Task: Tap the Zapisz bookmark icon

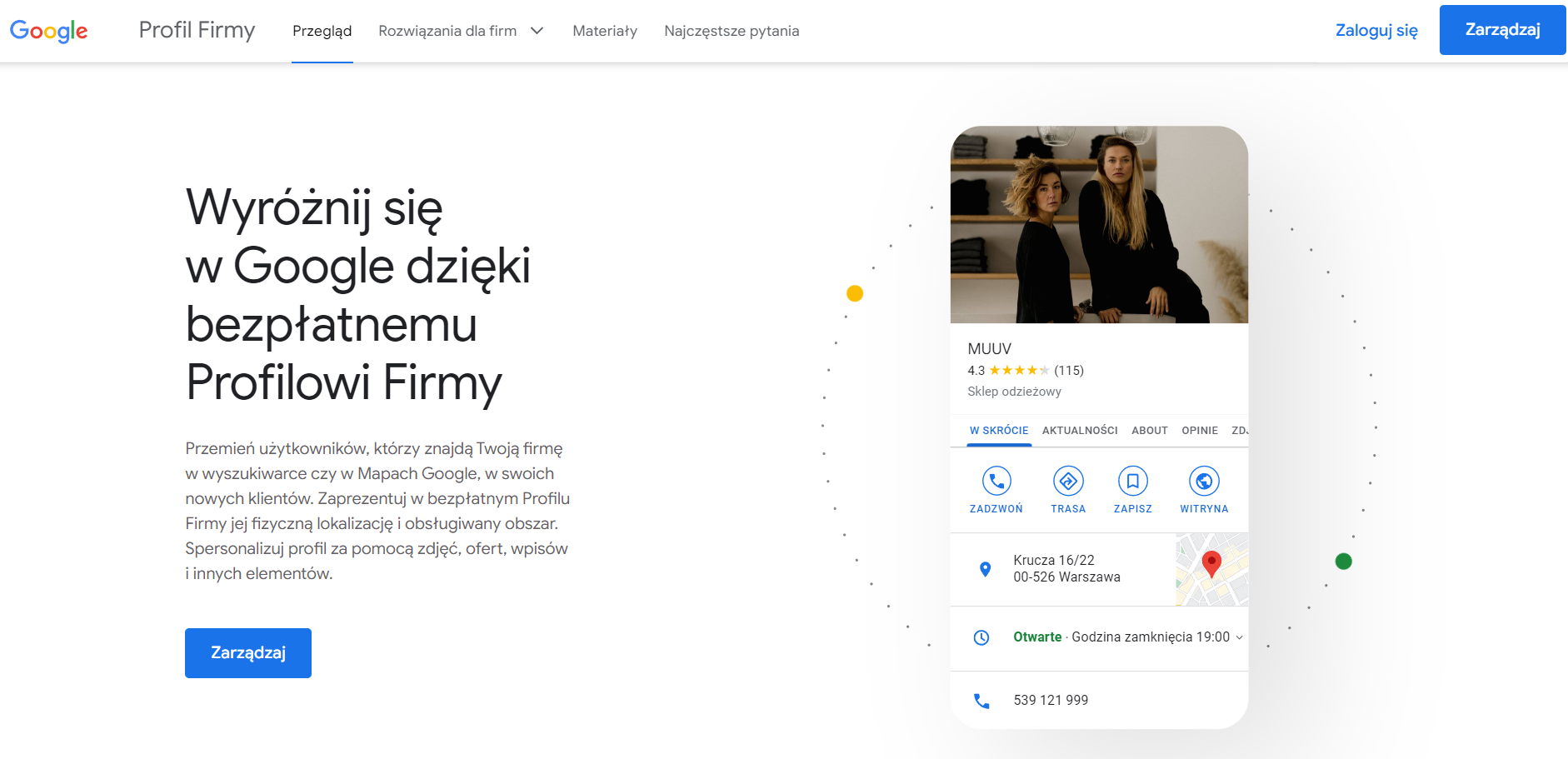Action: point(1133,481)
